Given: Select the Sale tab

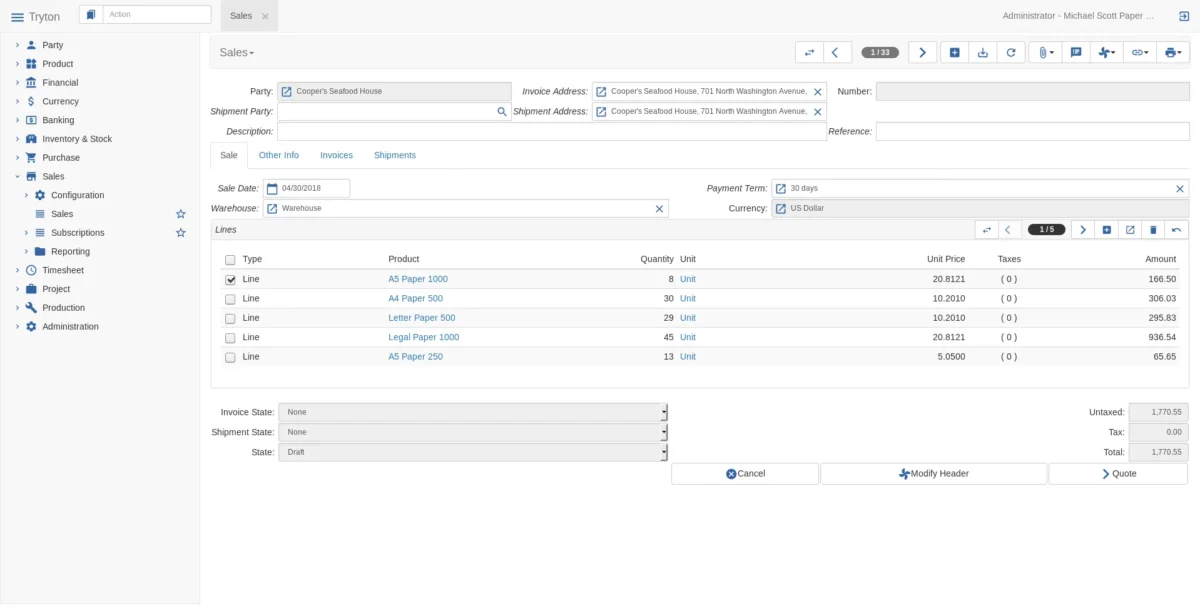Looking at the screenshot, I should 229,155.
